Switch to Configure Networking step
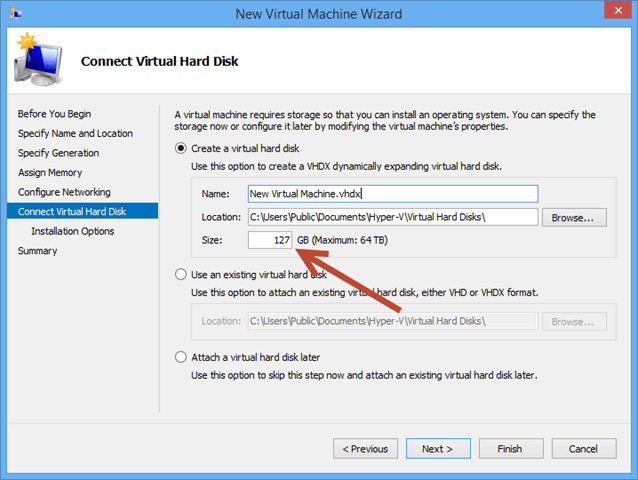Screen dimensions: 638x480 [x=64, y=192]
